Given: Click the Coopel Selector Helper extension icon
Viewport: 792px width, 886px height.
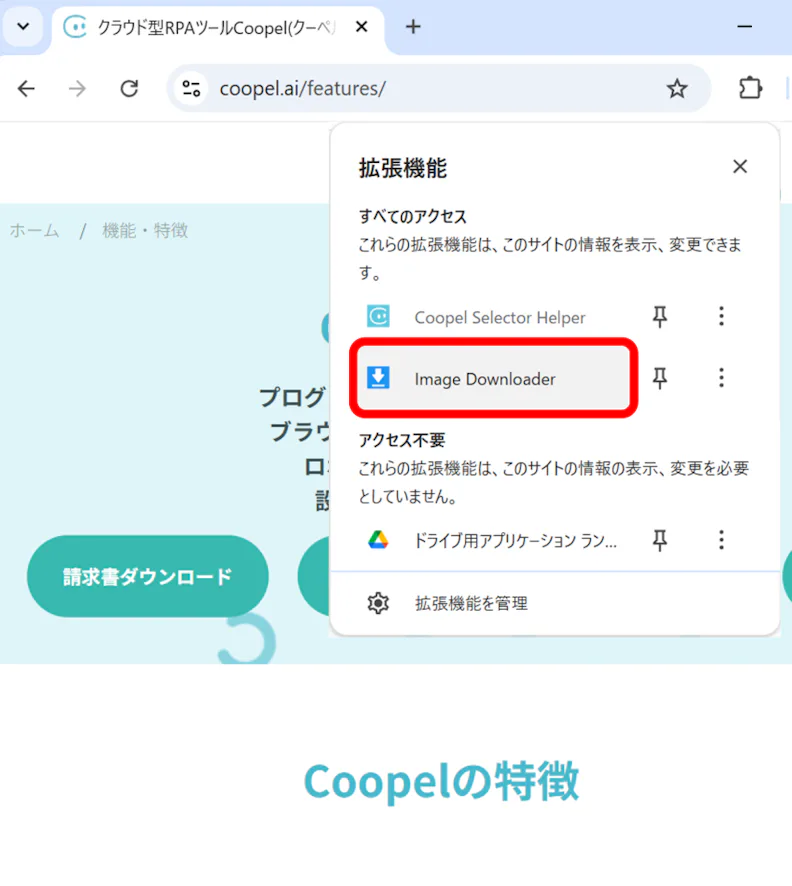Looking at the screenshot, I should coord(378,316).
